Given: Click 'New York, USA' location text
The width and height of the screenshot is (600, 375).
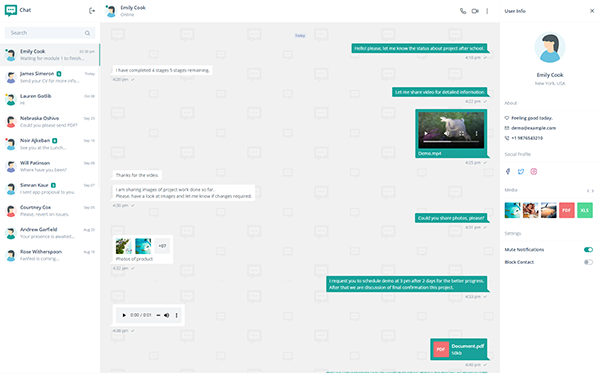Looking at the screenshot, I should (550, 83).
